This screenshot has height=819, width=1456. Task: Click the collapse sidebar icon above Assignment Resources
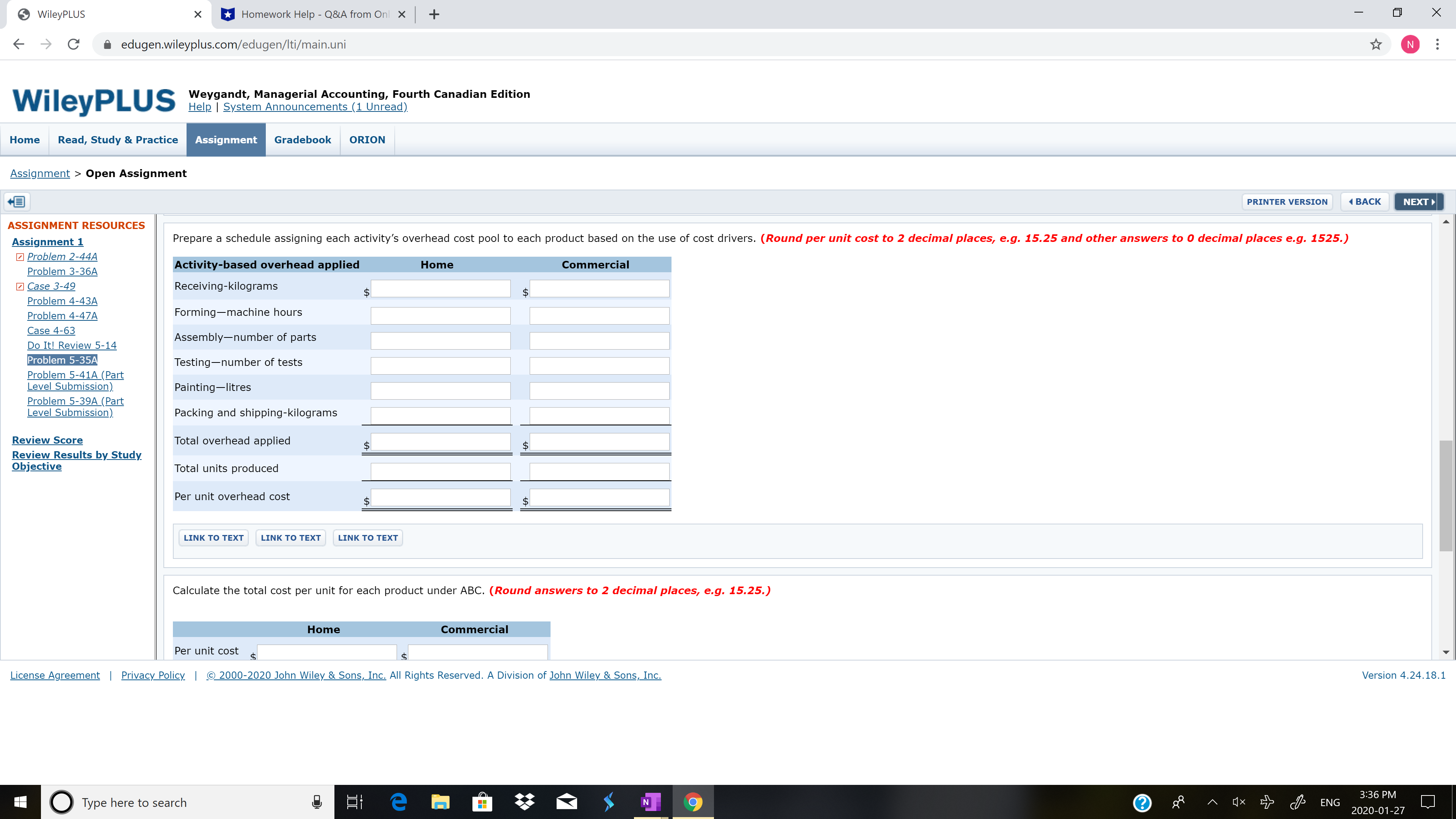pyautogui.click(x=16, y=201)
